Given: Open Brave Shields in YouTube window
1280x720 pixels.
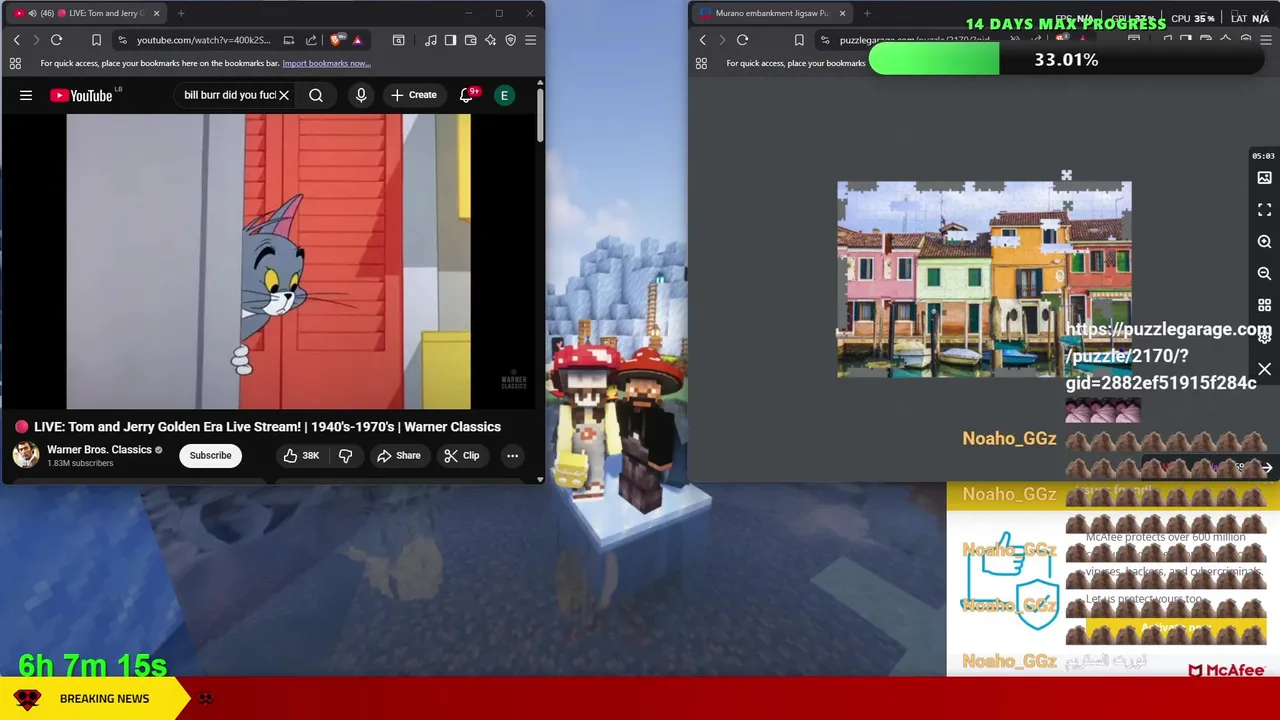Looking at the screenshot, I should pyautogui.click(x=336, y=40).
